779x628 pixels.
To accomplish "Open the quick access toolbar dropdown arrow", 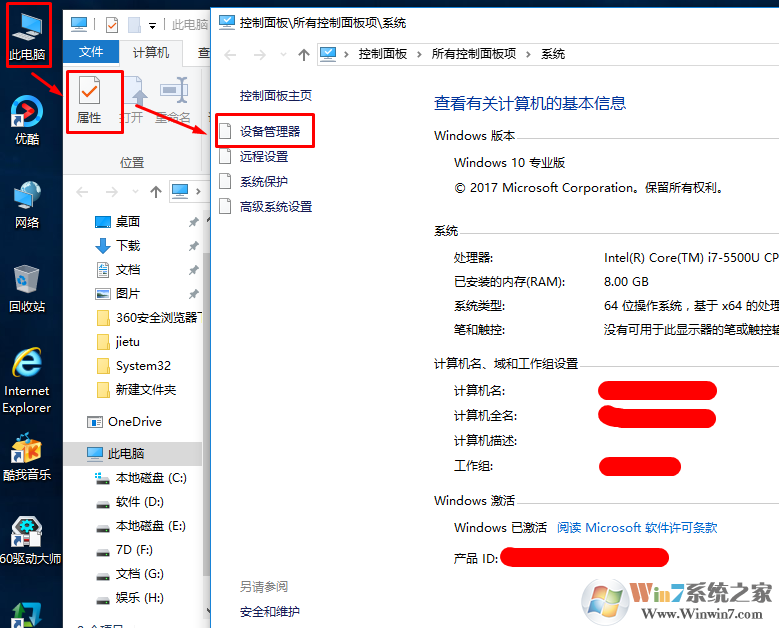I will pos(153,25).
